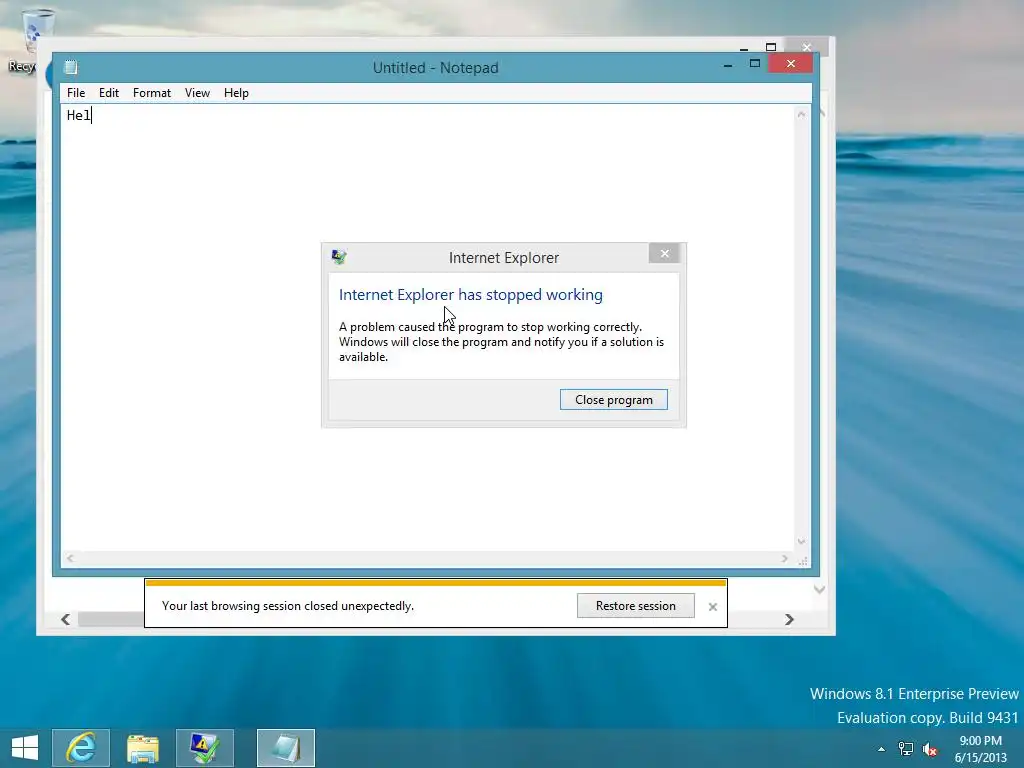
Task: Show hidden system tray icons
Action: 882,749
